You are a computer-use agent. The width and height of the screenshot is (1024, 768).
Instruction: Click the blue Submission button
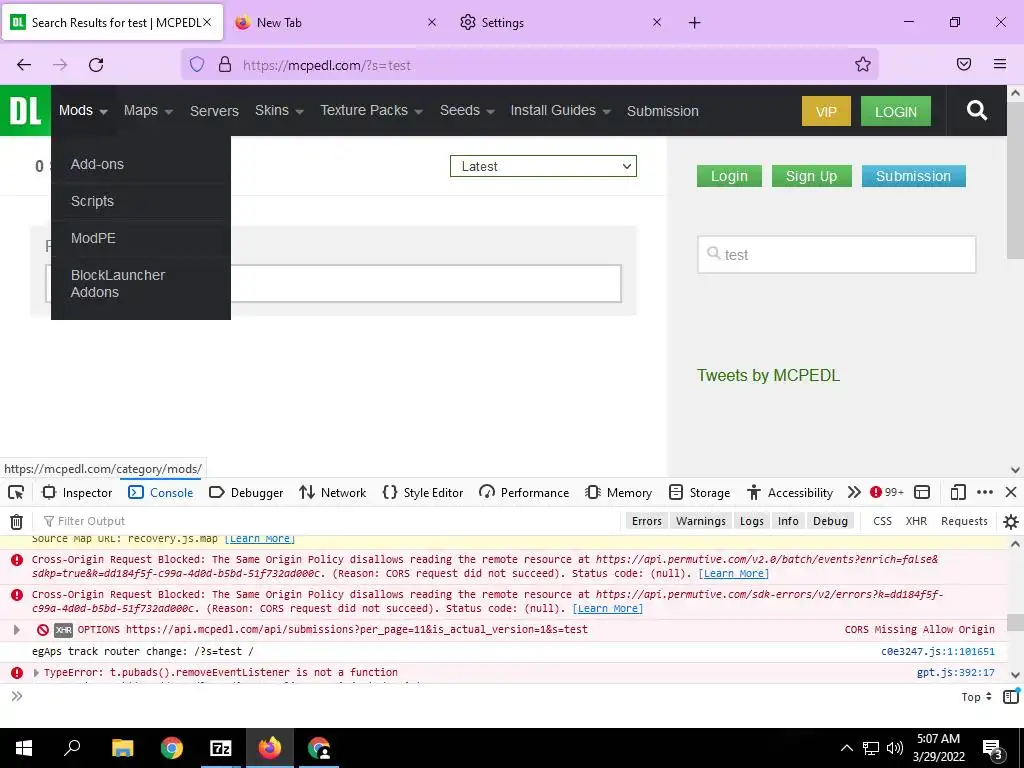(913, 176)
